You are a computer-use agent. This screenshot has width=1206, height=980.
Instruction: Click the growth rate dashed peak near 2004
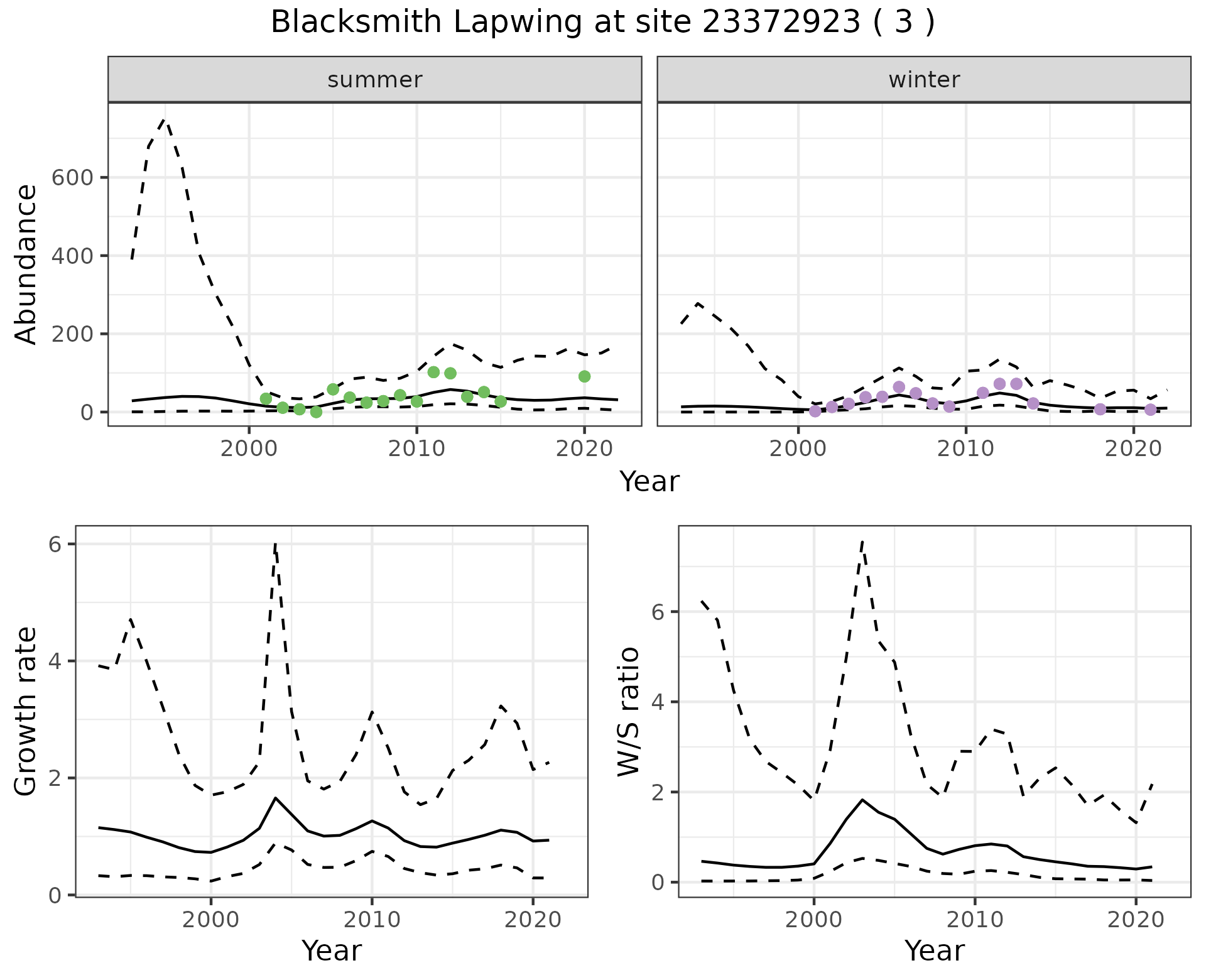click(275, 545)
